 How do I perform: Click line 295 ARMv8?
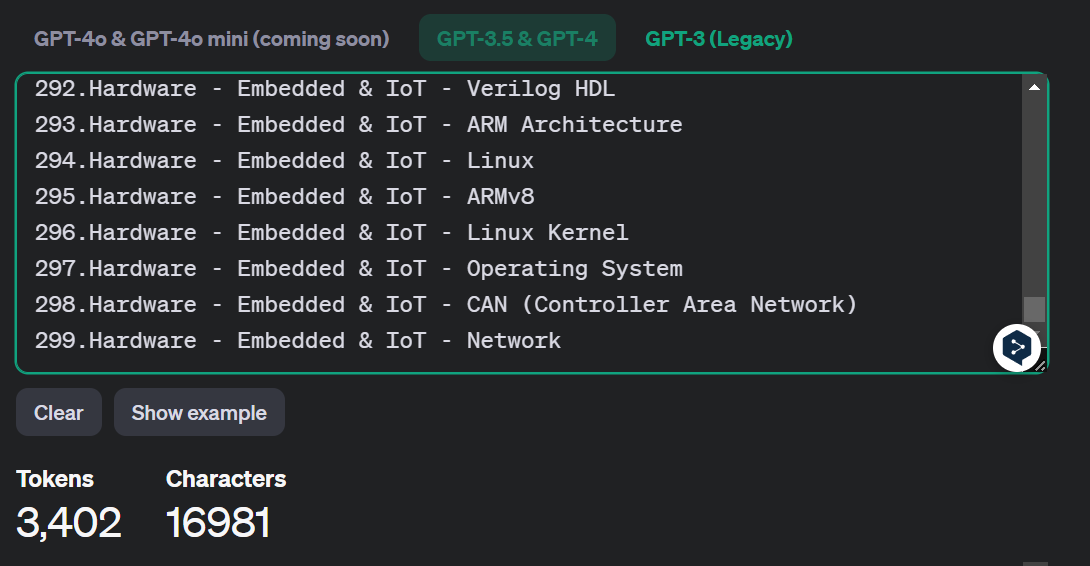[x=284, y=197]
